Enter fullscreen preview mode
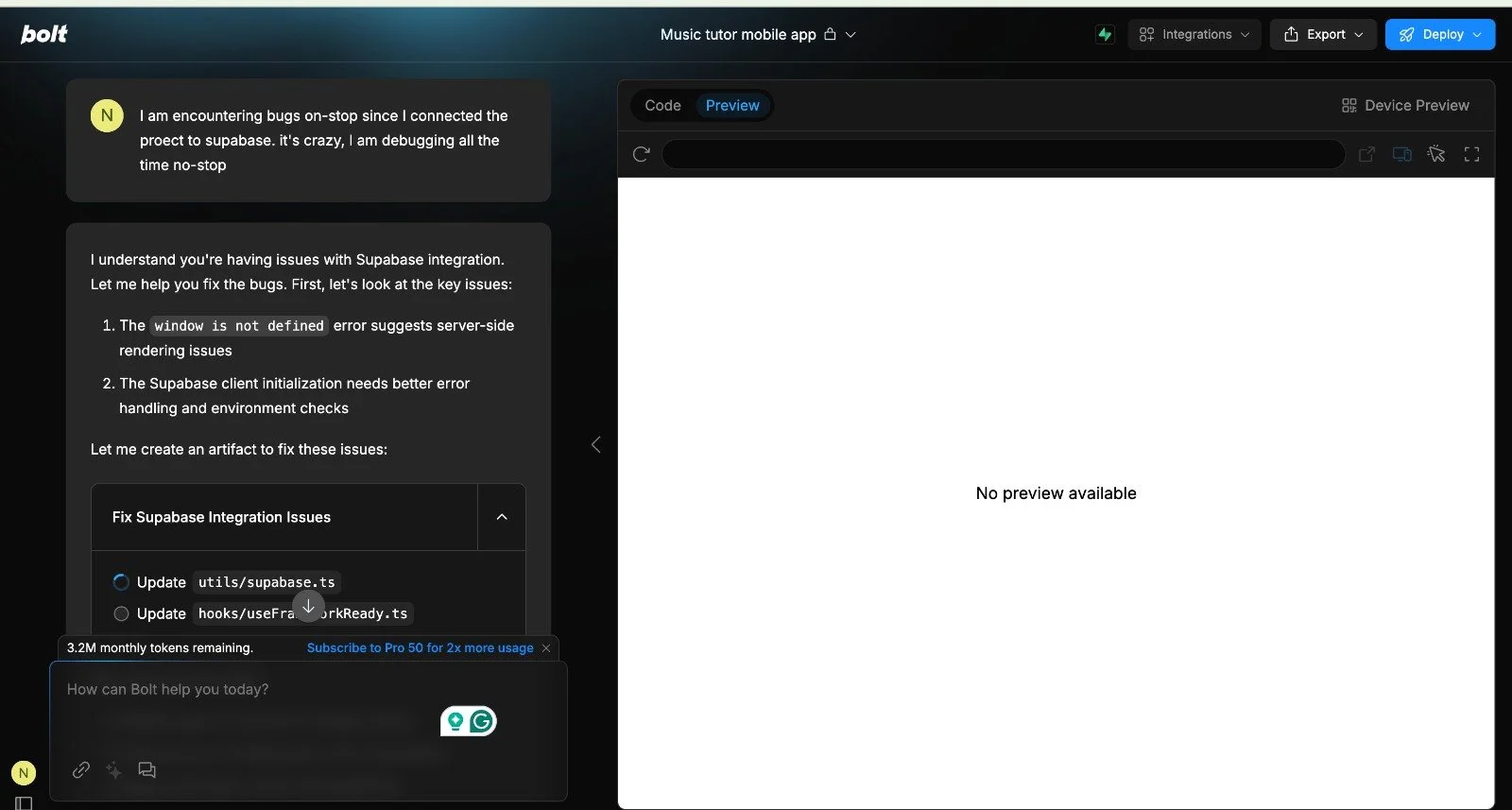1512x810 pixels. pyautogui.click(x=1471, y=154)
